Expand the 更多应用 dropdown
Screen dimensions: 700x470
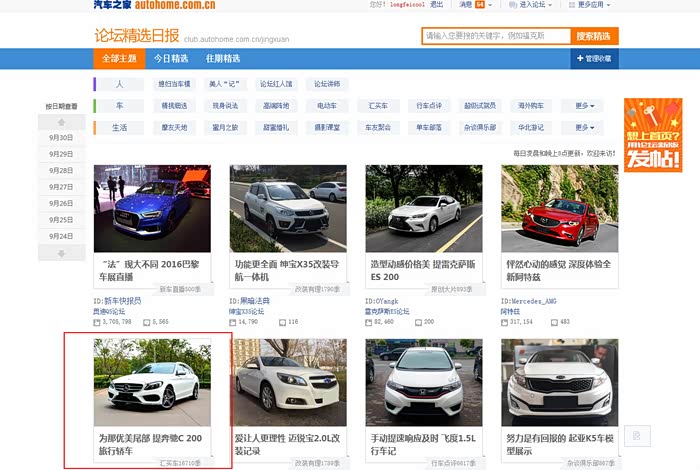[x=608, y=5]
